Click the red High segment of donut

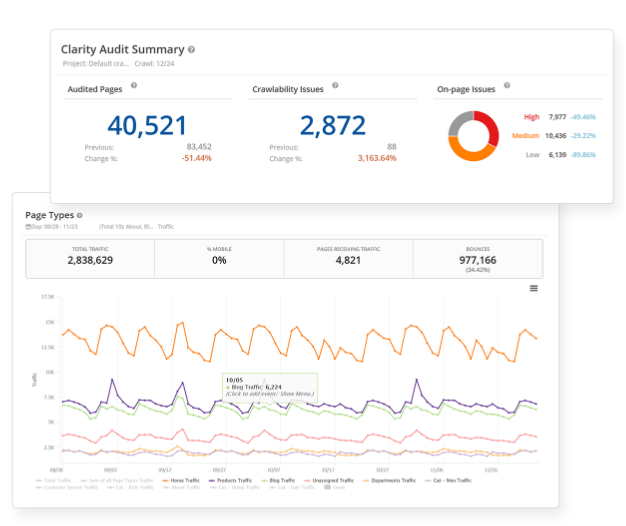[x=491, y=126]
